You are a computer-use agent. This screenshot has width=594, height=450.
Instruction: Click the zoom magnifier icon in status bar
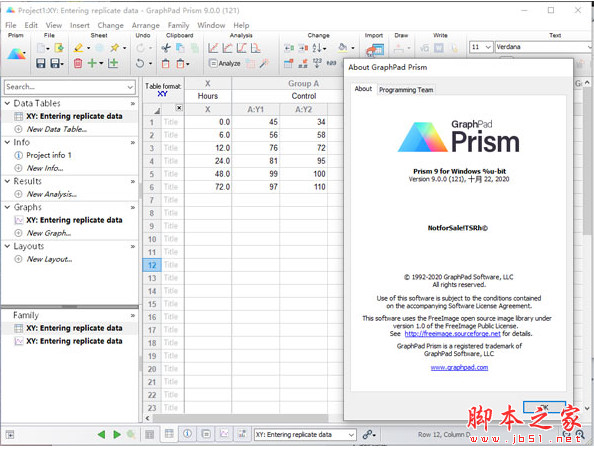click(580, 435)
